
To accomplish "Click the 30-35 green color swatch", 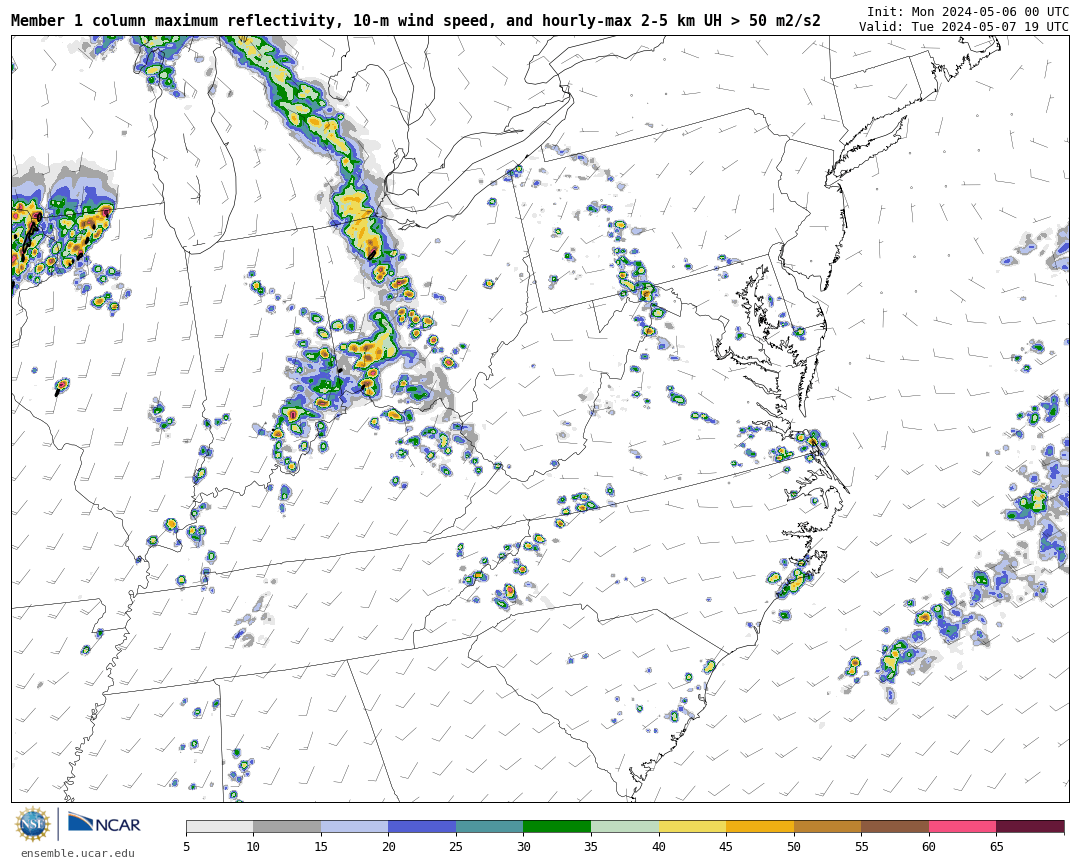I will 557,826.
